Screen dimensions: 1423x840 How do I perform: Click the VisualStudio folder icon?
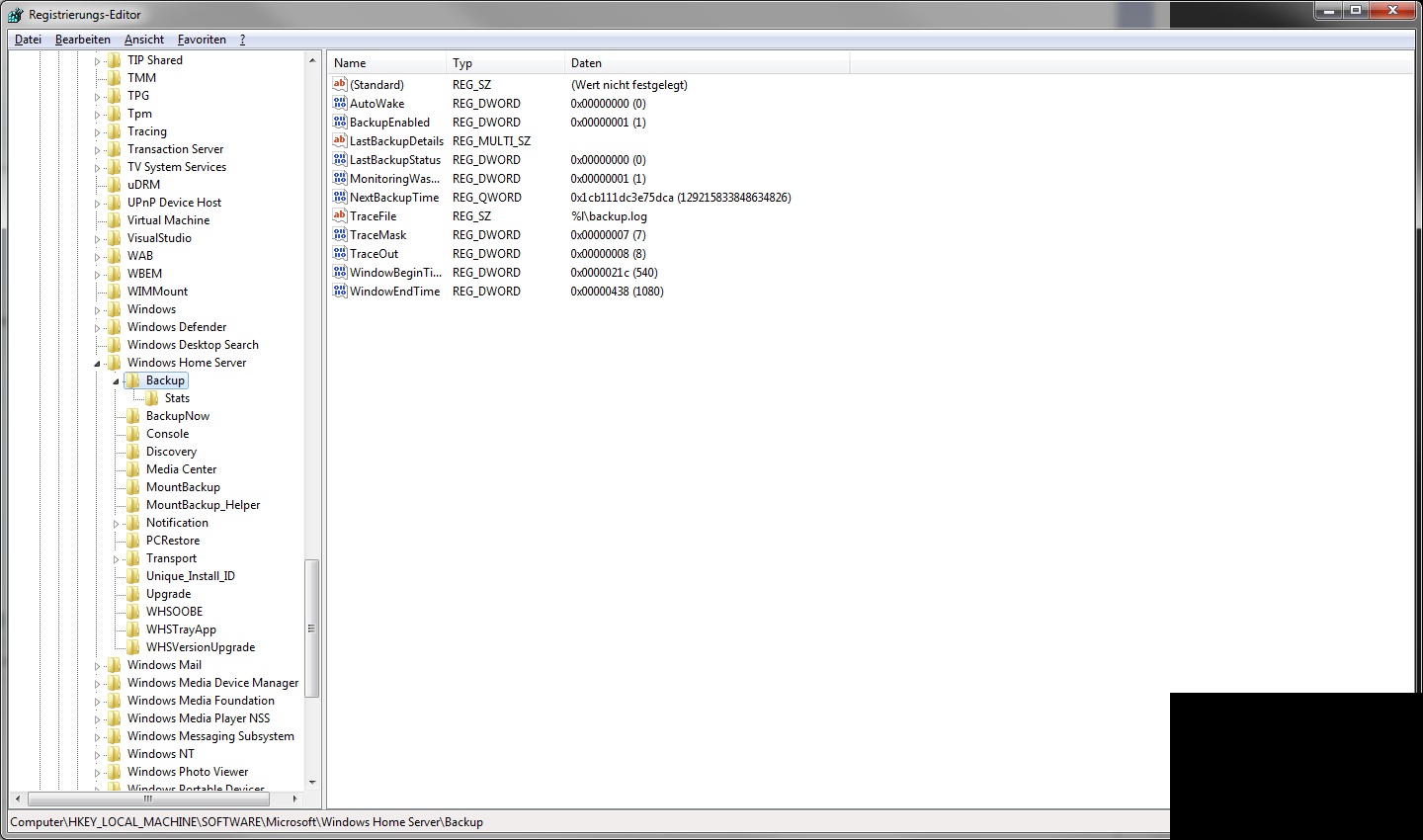coord(115,238)
